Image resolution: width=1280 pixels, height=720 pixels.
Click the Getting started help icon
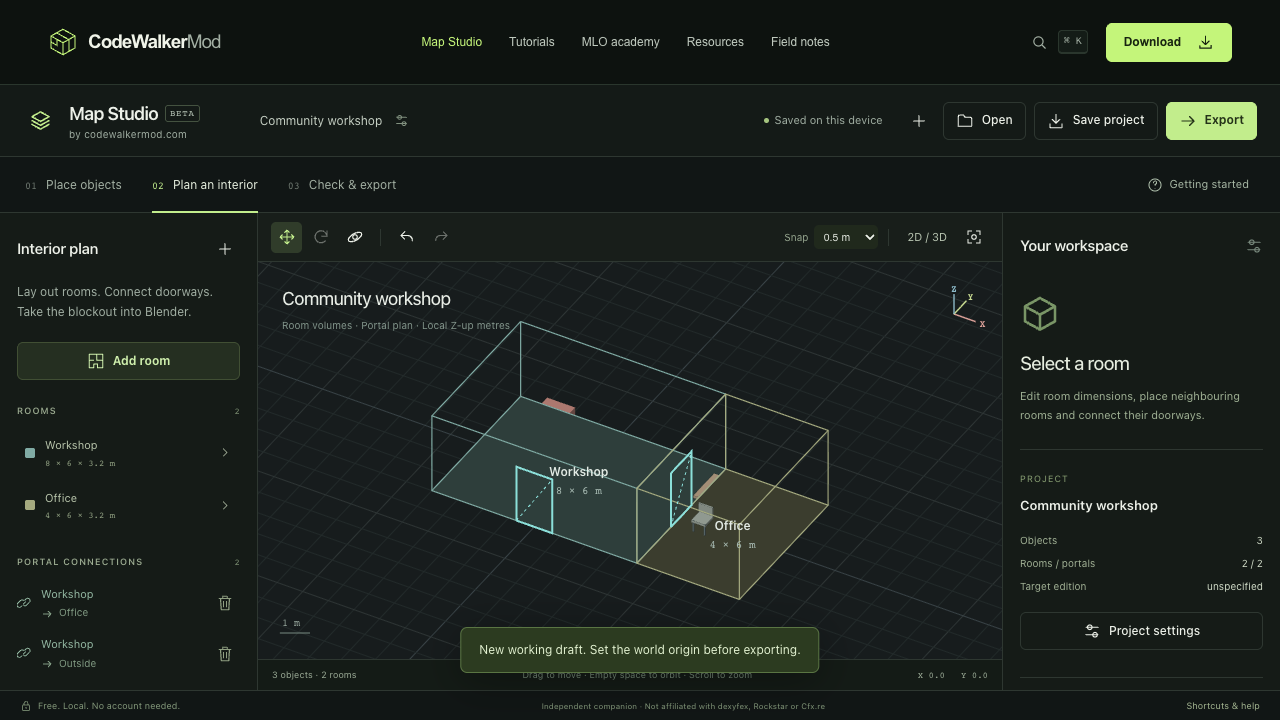click(x=1155, y=185)
